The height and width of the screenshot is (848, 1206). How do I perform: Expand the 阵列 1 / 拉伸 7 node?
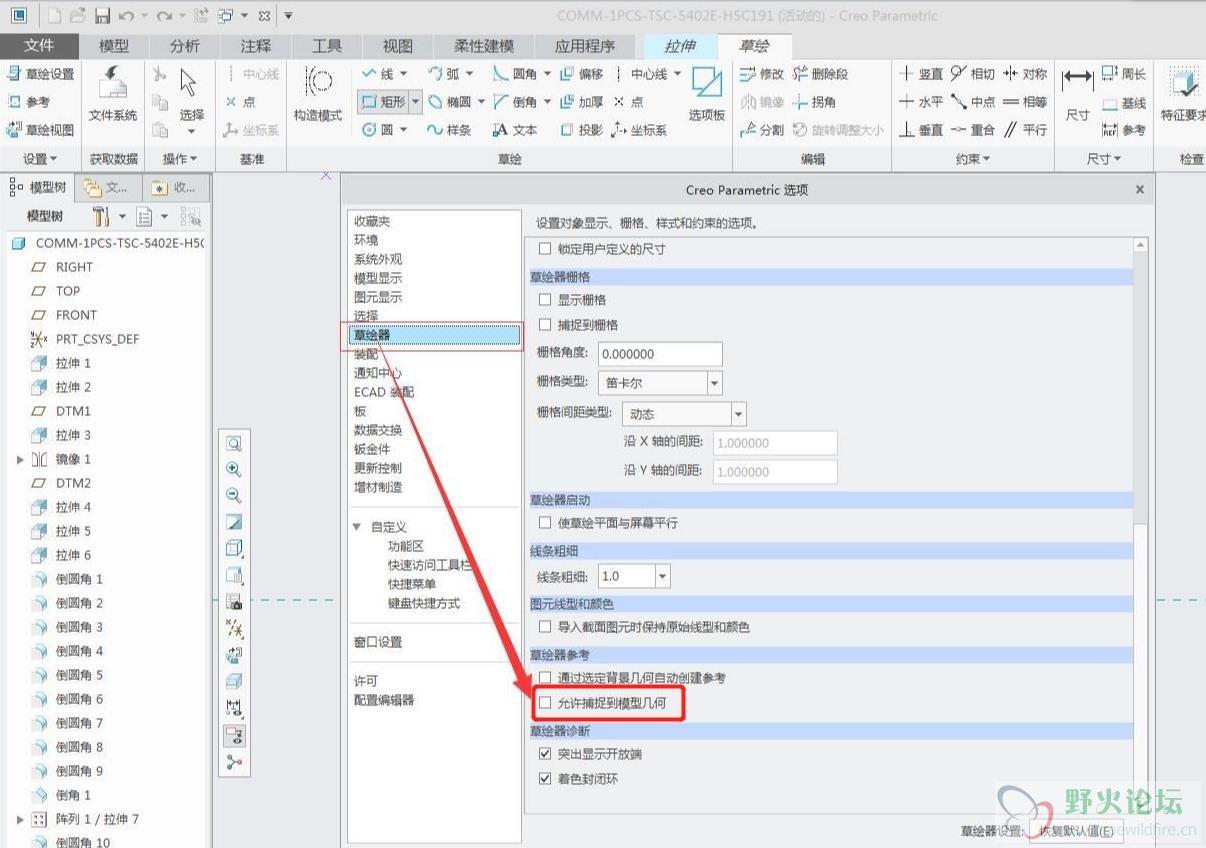[x=19, y=819]
